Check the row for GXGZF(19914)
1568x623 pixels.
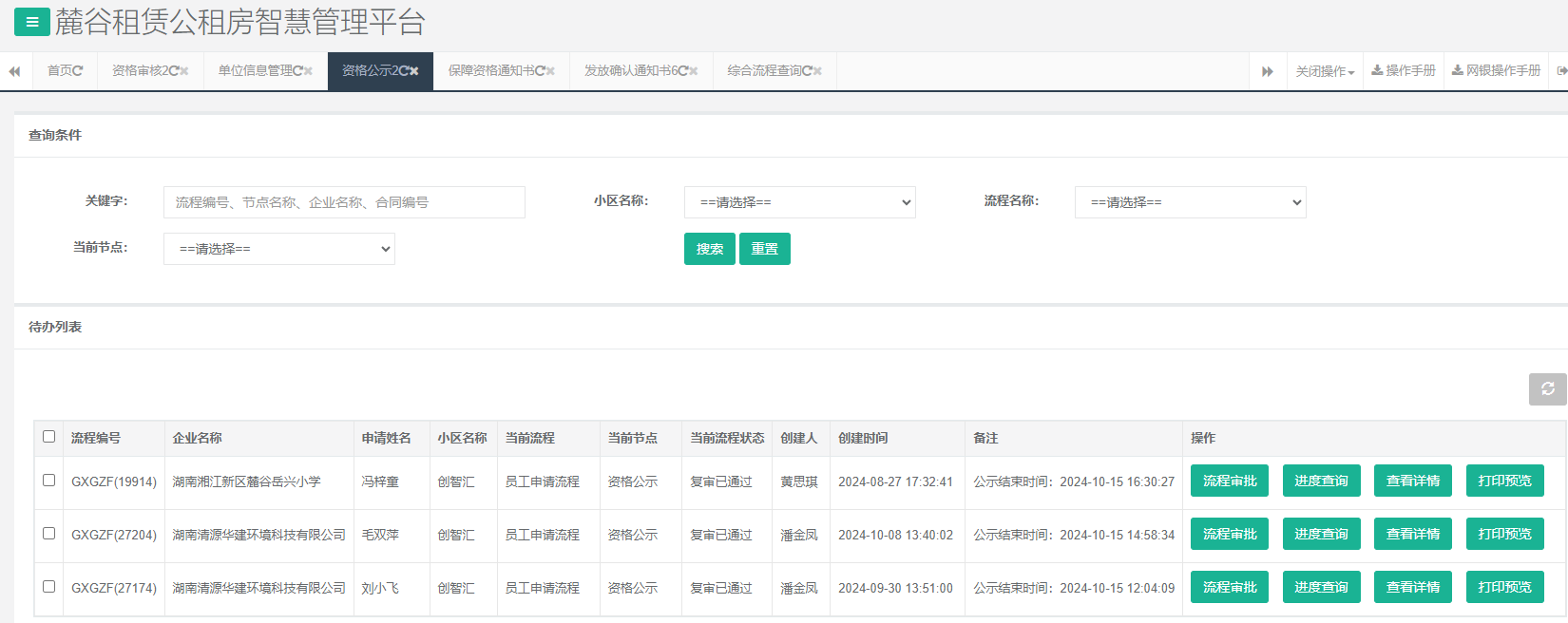49,481
